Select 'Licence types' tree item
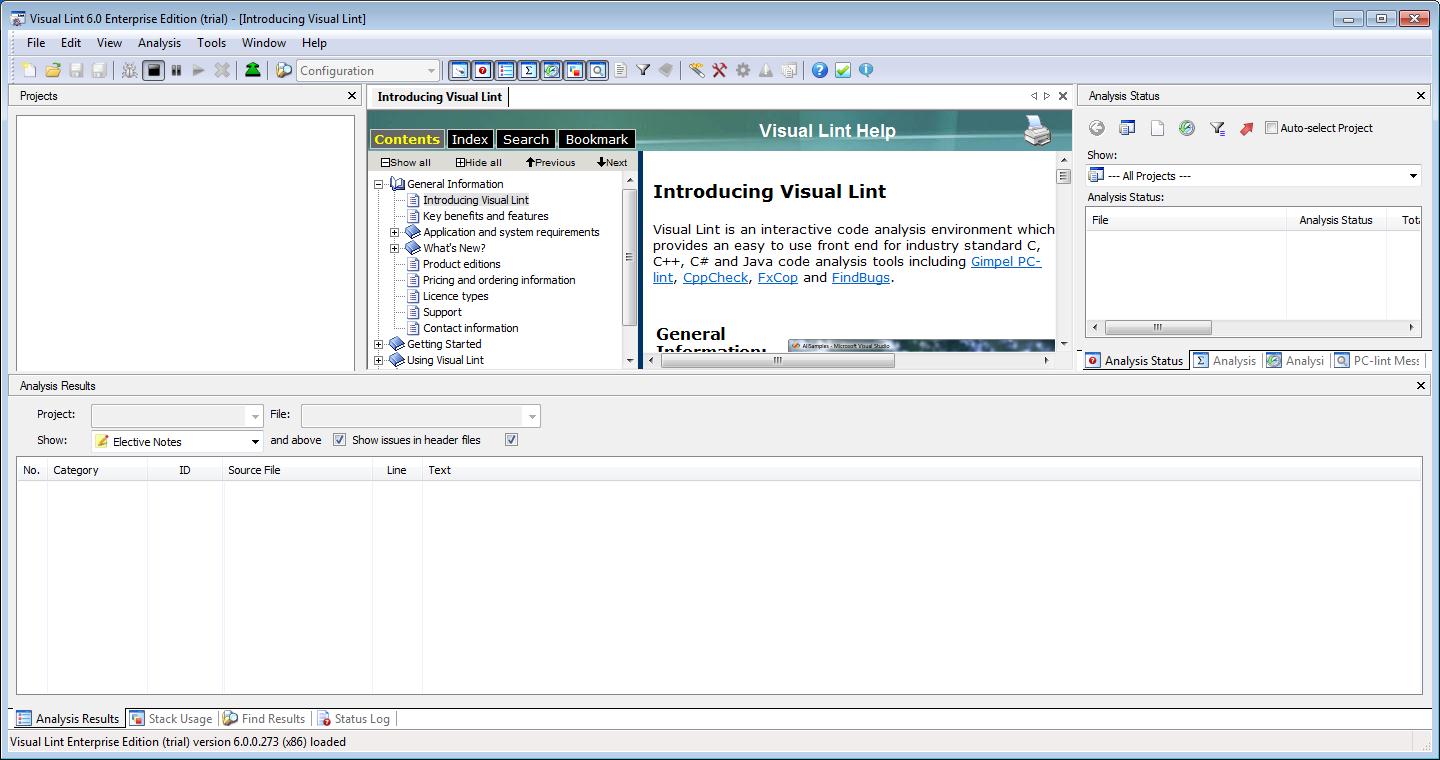The width and height of the screenshot is (1440, 760). pyautogui.click(x=455, y=296)
